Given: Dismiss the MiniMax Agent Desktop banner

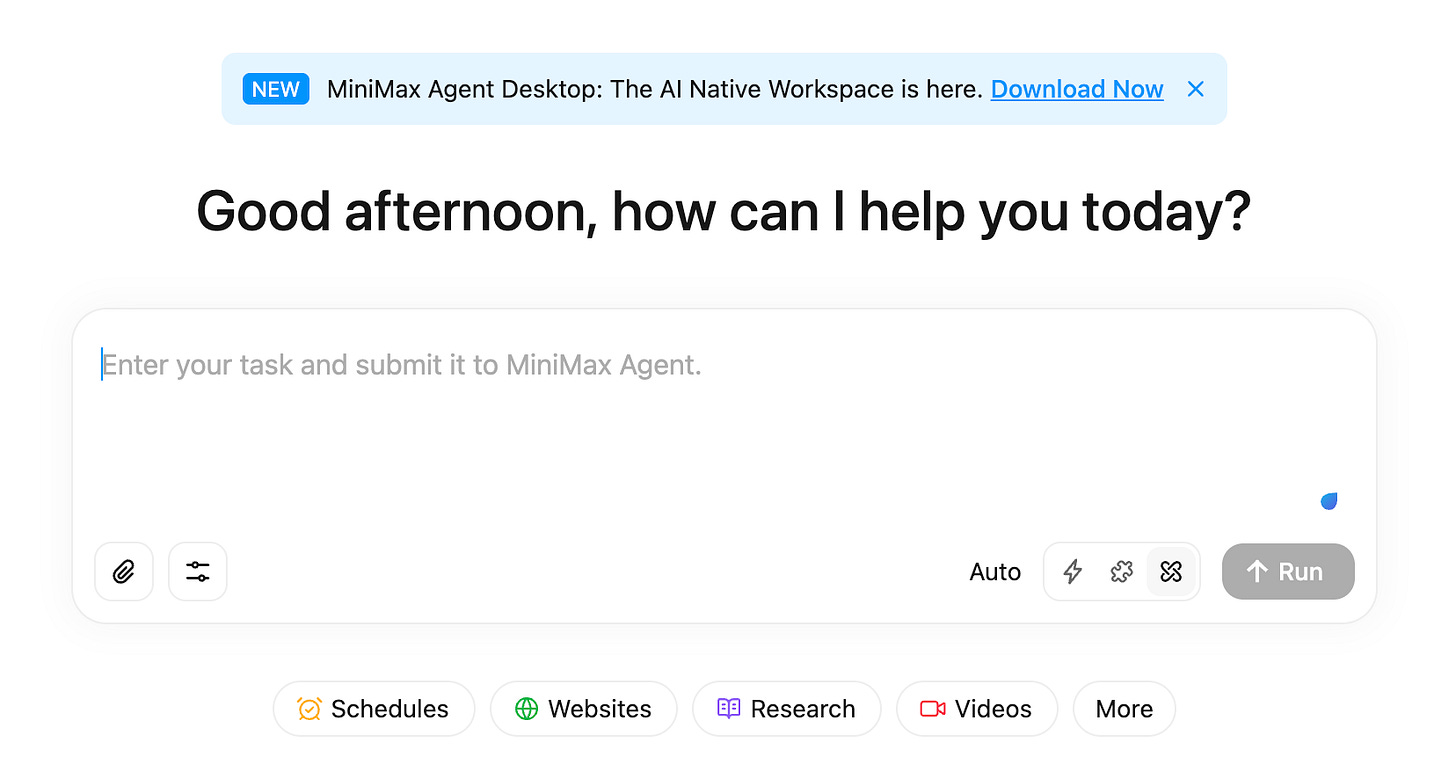Looking at the screenshot, I should click(1195, 89).
